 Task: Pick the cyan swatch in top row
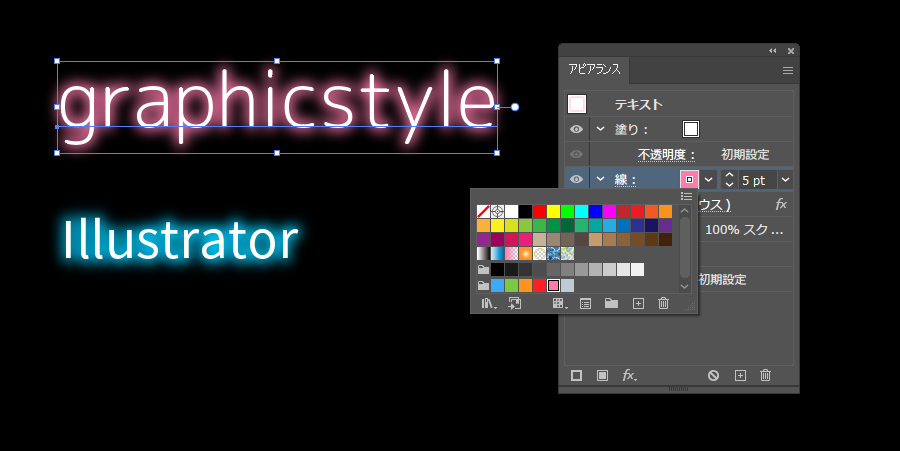pos(581,211)
